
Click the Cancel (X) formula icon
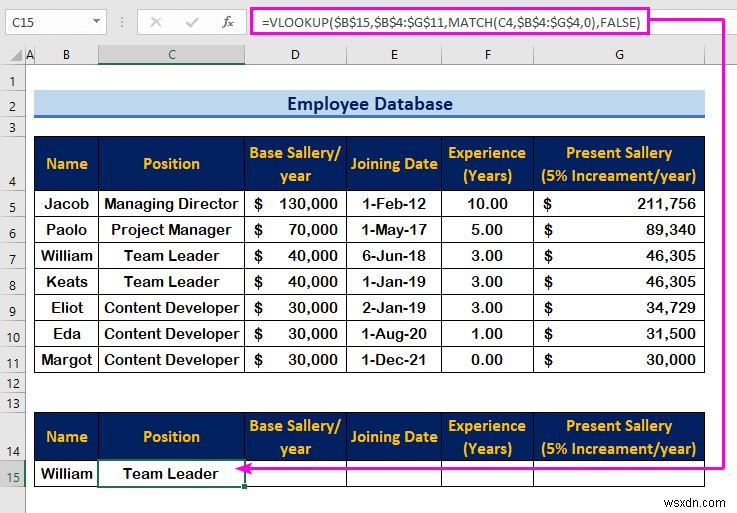click(x=156, y=22)
